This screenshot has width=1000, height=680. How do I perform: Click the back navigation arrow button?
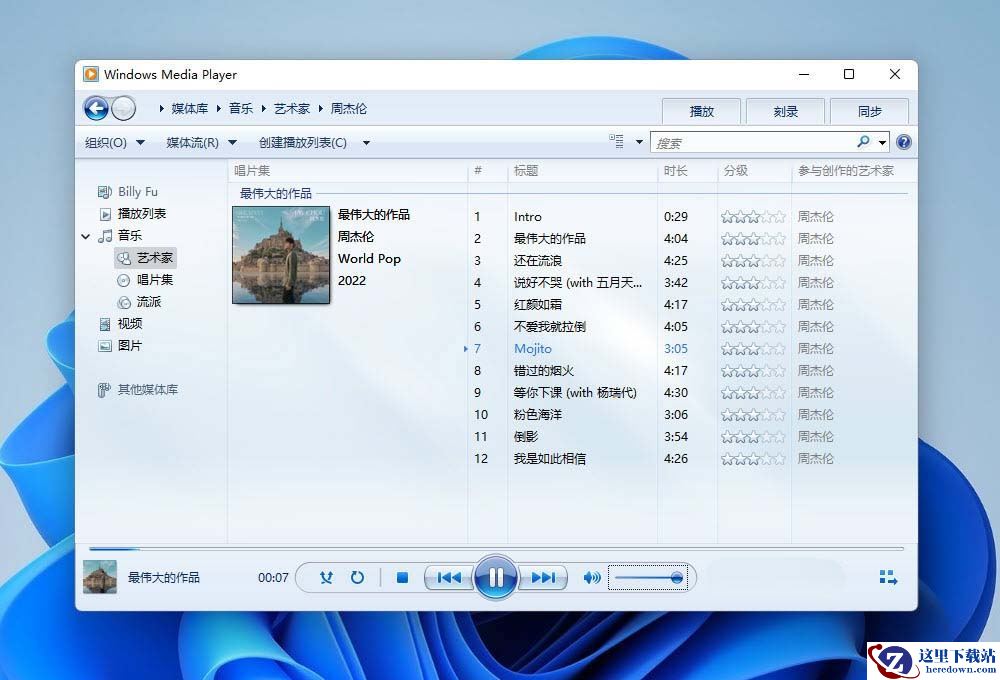[96, 108]
